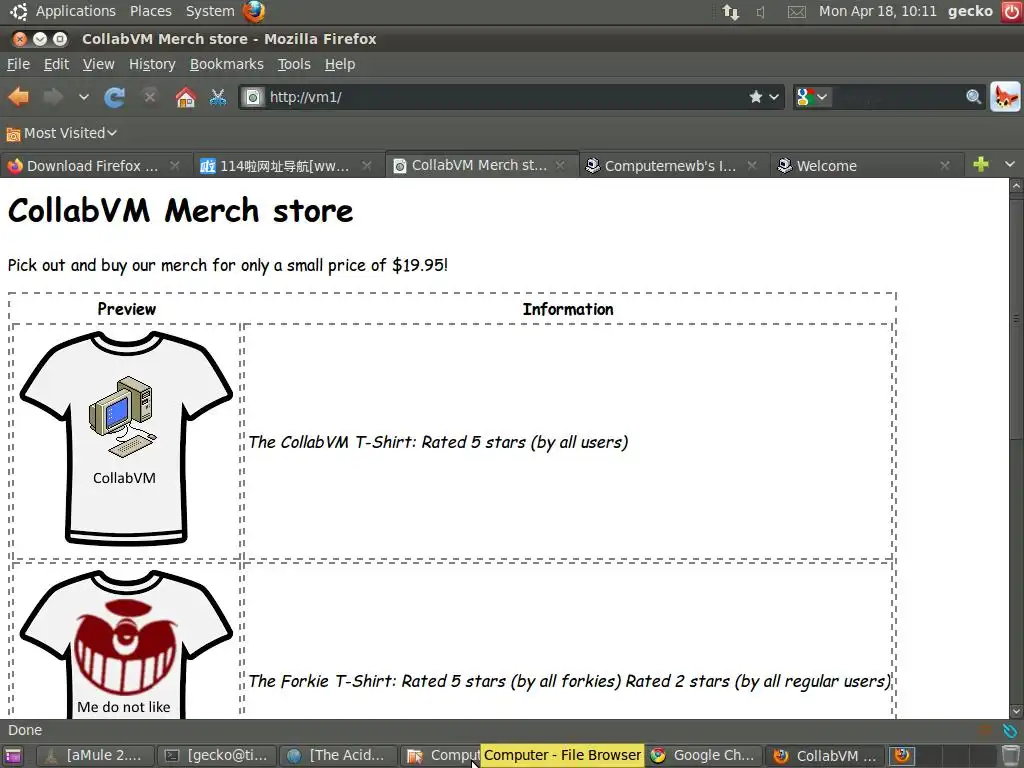Click the scrollbar down arrow
This screenshot has height=768, width=1024.
tap(1016, 711)
